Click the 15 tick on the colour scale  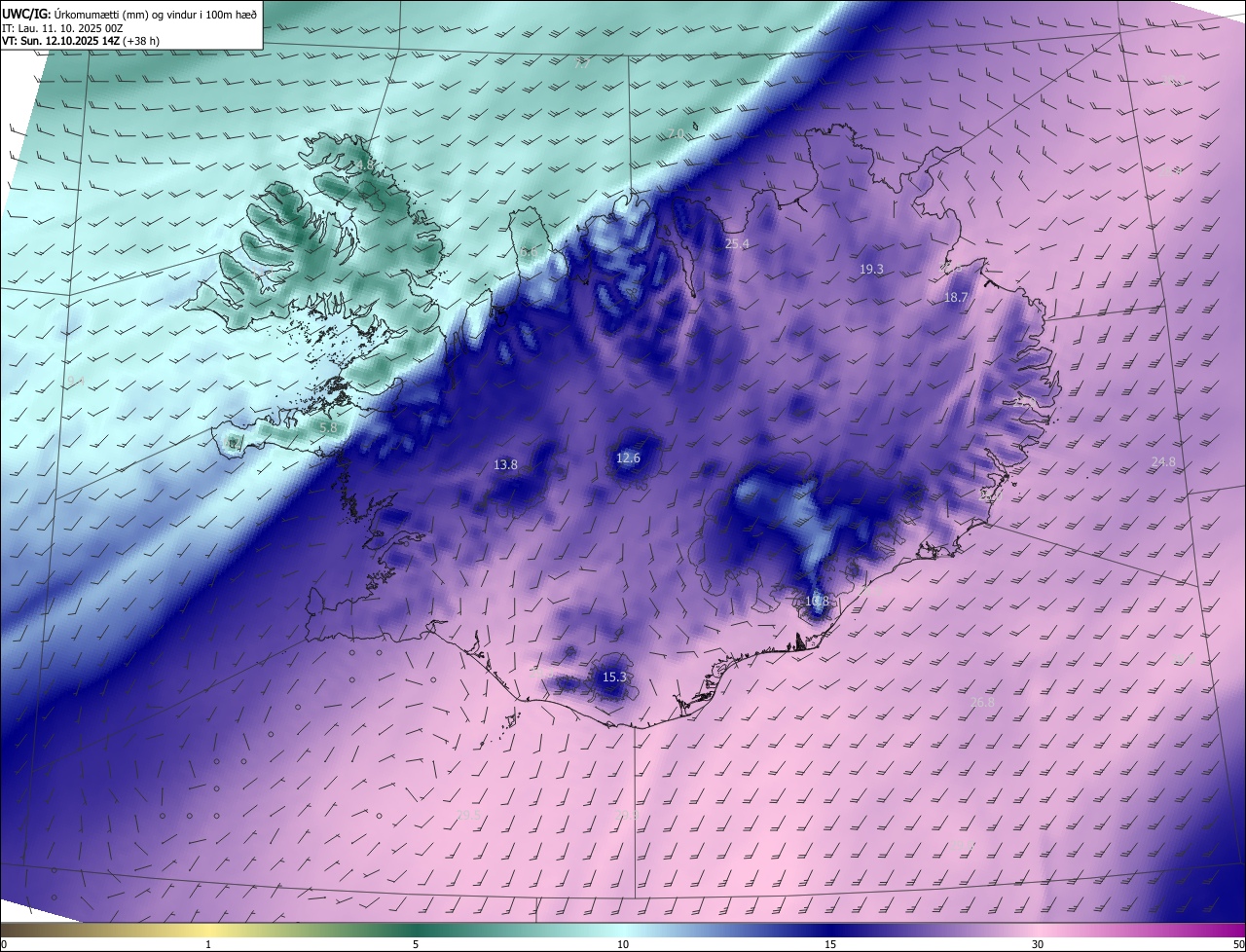click(830, 944)
